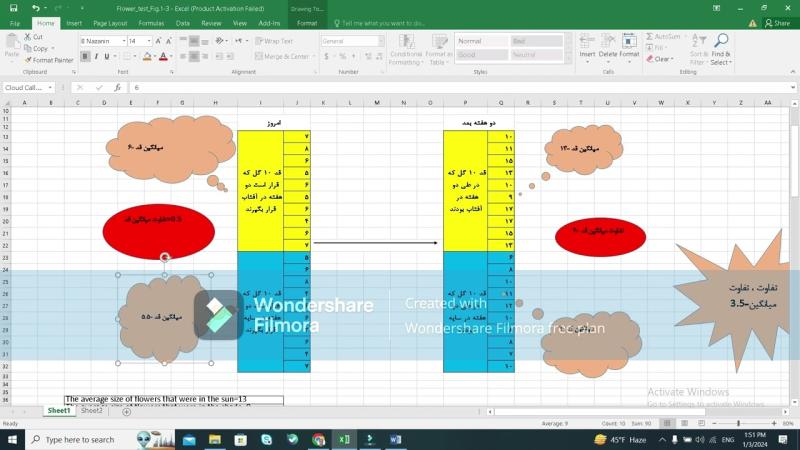Expand the cell Styles gallery

pos(568,59)
